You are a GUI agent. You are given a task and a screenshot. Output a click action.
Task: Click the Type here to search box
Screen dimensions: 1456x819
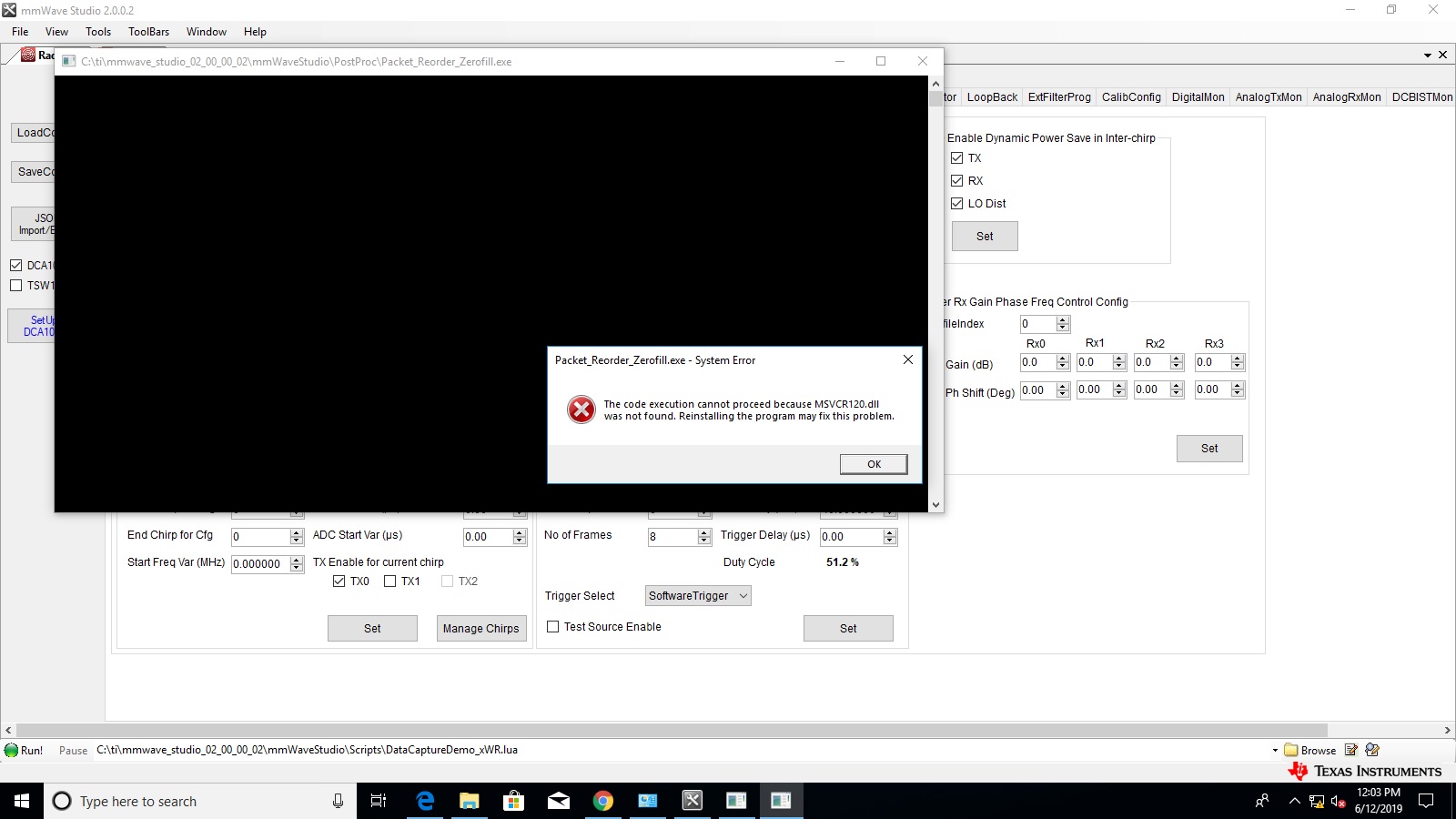pyautogui.click(x=200, y=801)
